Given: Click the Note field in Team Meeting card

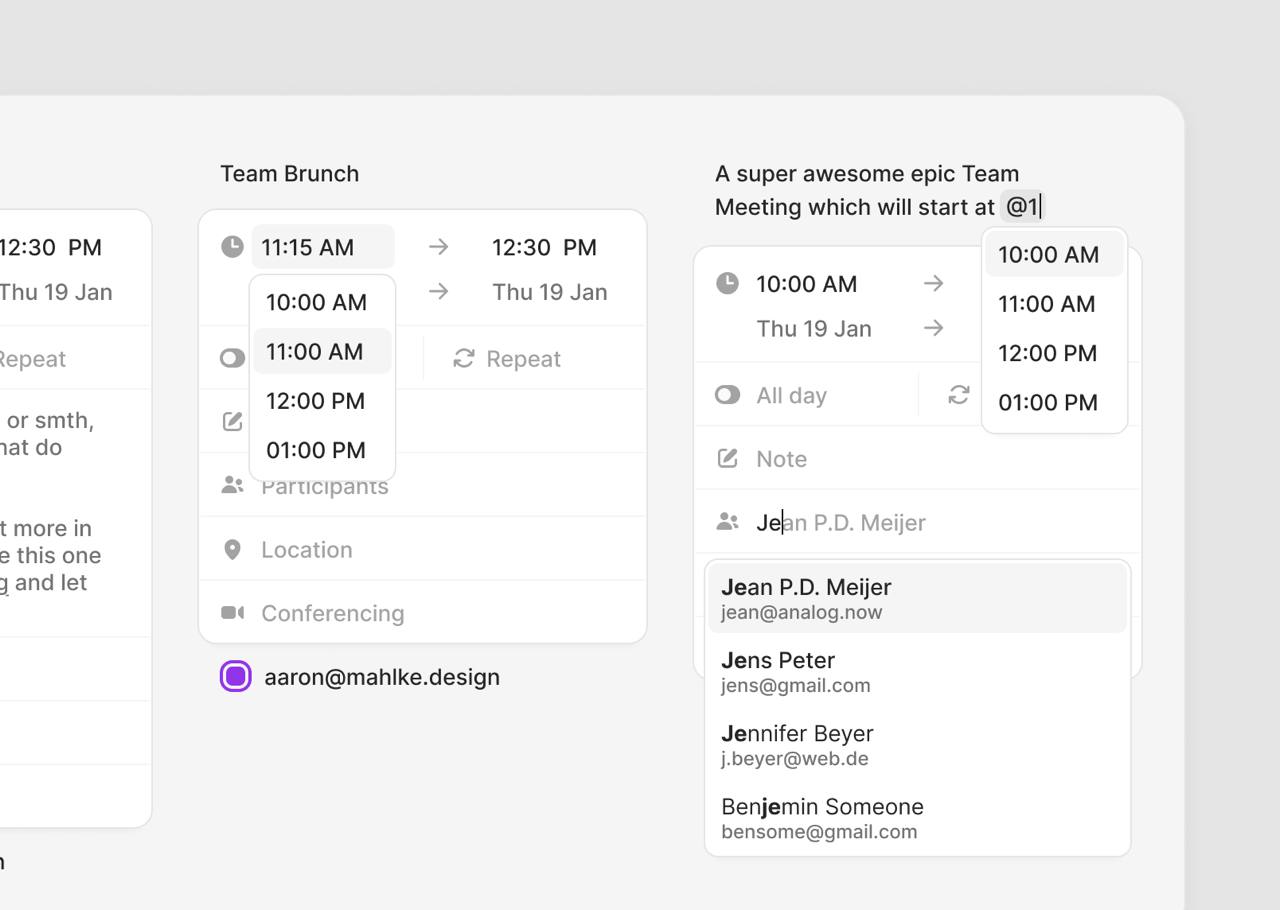Looking at the screenshot, I should coord(918,458).
